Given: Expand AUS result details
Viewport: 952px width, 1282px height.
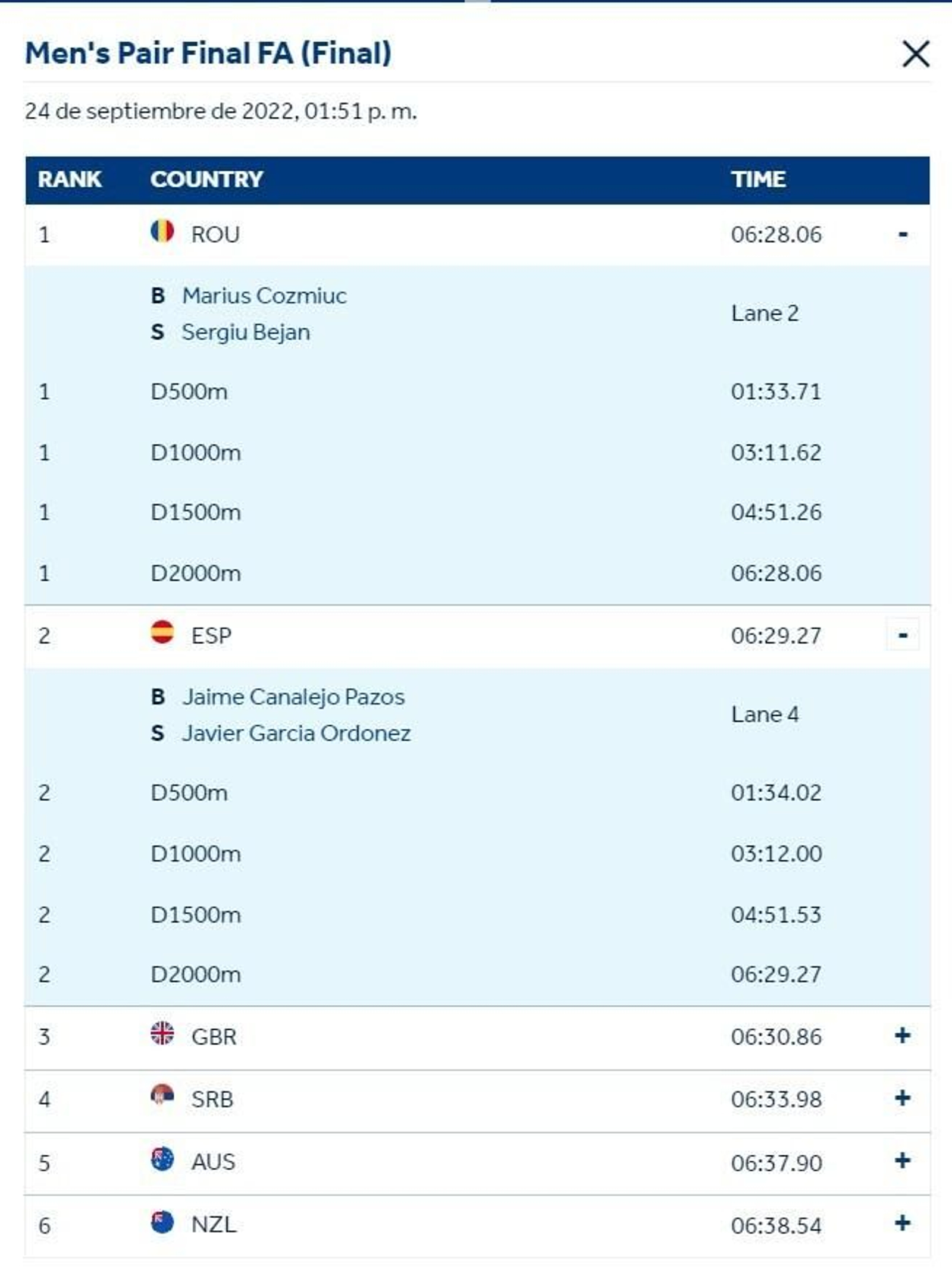Looking at the screenshot, I should (902, 1161).
